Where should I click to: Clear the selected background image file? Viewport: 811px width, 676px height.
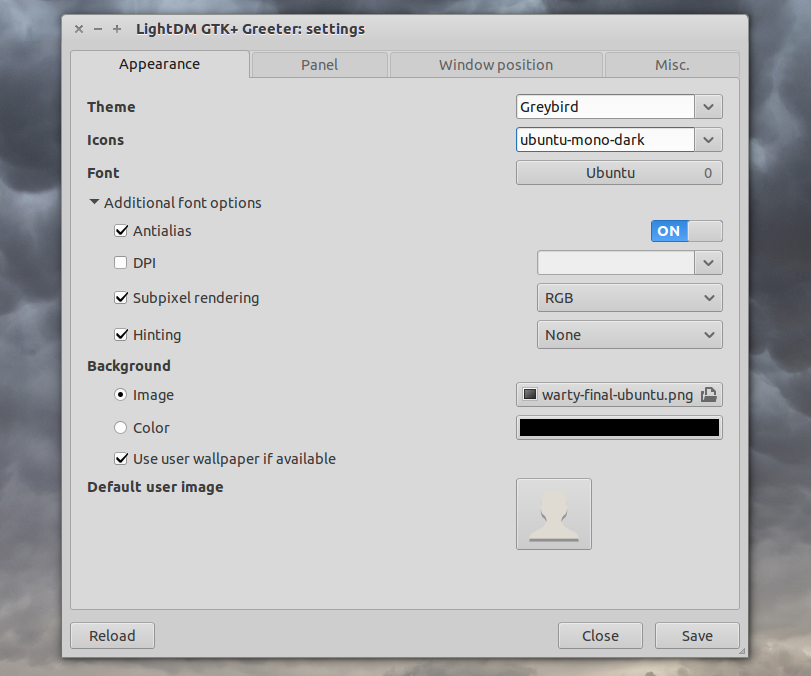click(x=709, y=394)
